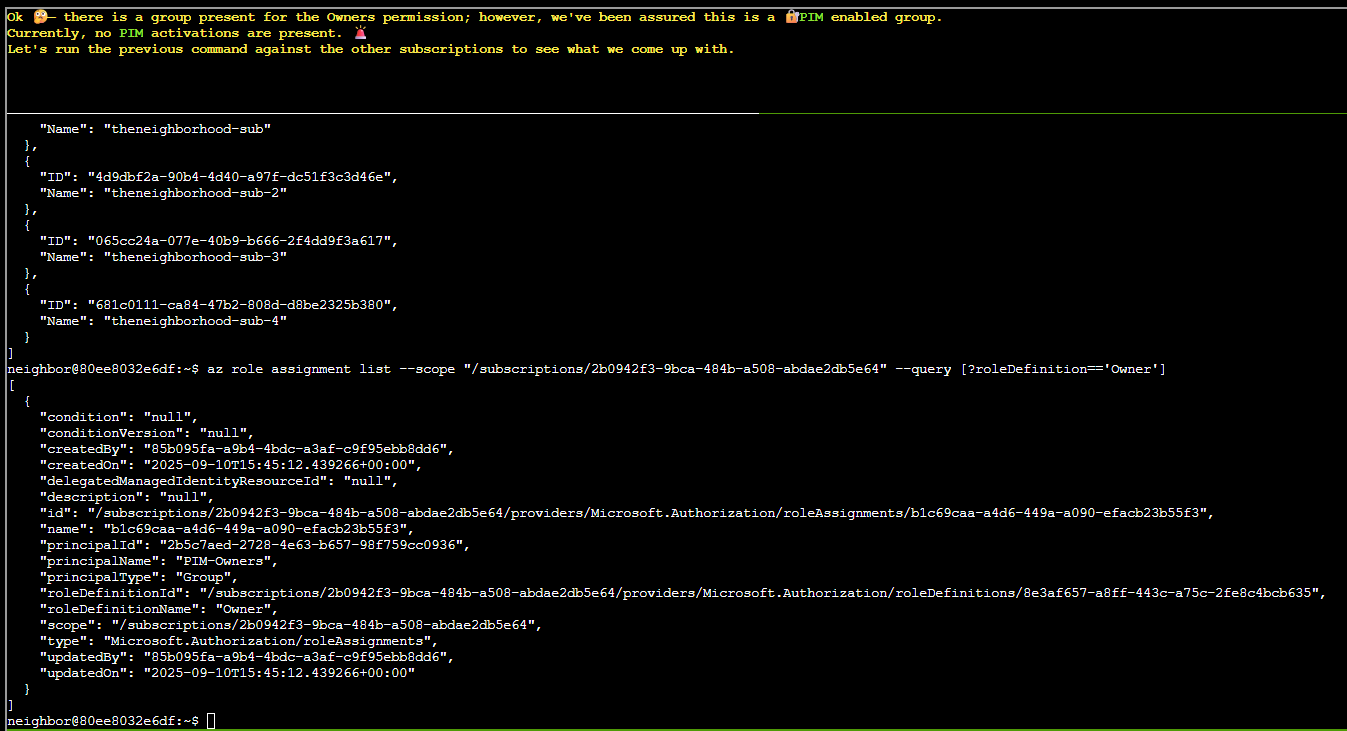Viewport: 1347px width, 731px height.
Task: Click the "roleDefinitionName": "Owner" line
Action: click(159, 609)
